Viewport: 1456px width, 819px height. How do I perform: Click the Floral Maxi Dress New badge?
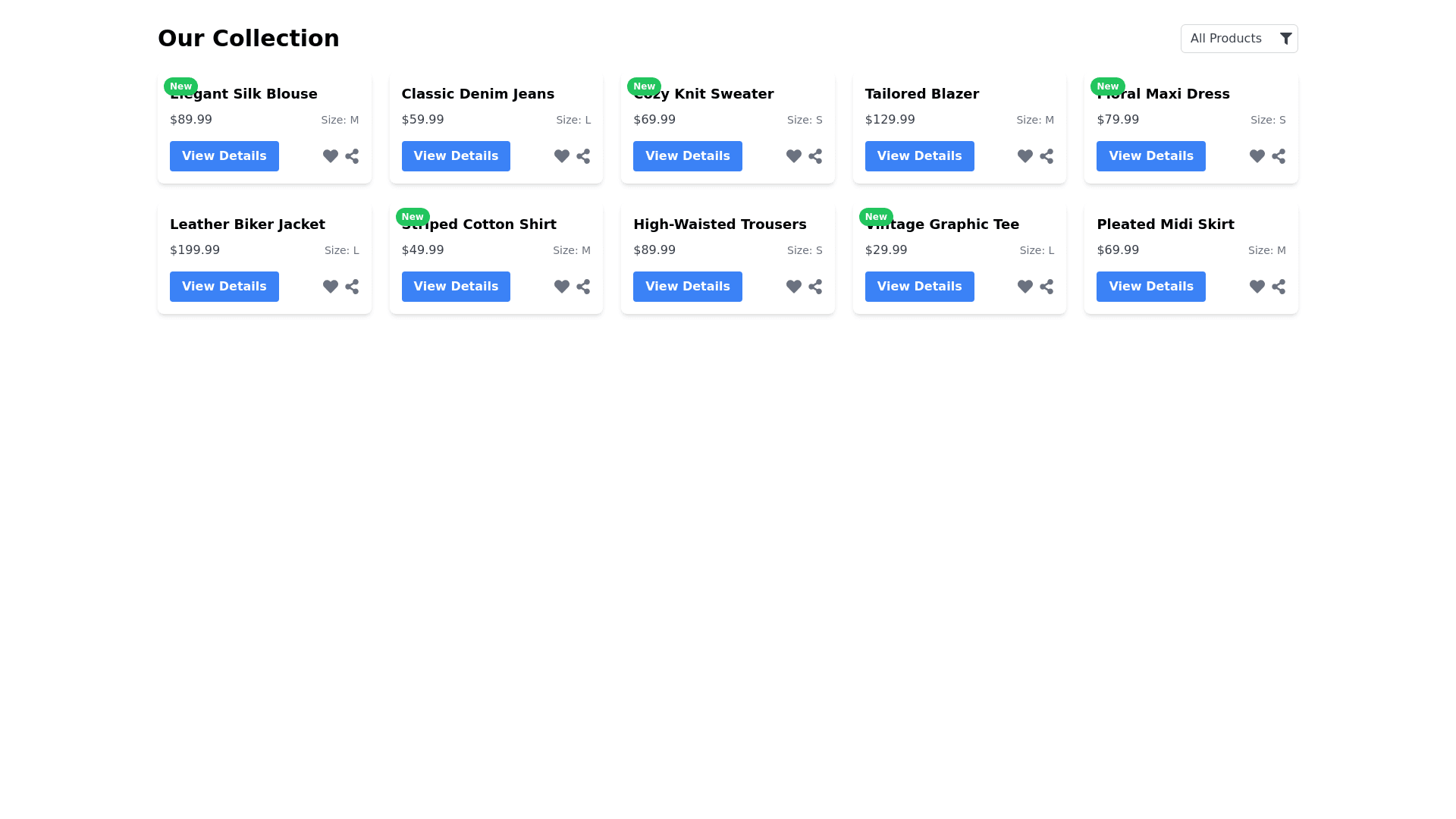1107,86
